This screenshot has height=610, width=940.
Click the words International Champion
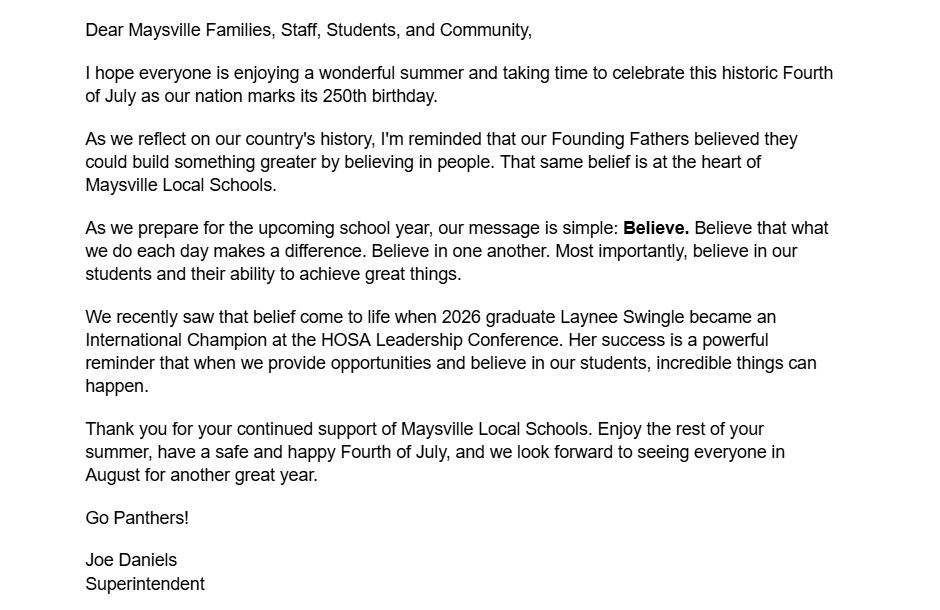pos(176,340)
